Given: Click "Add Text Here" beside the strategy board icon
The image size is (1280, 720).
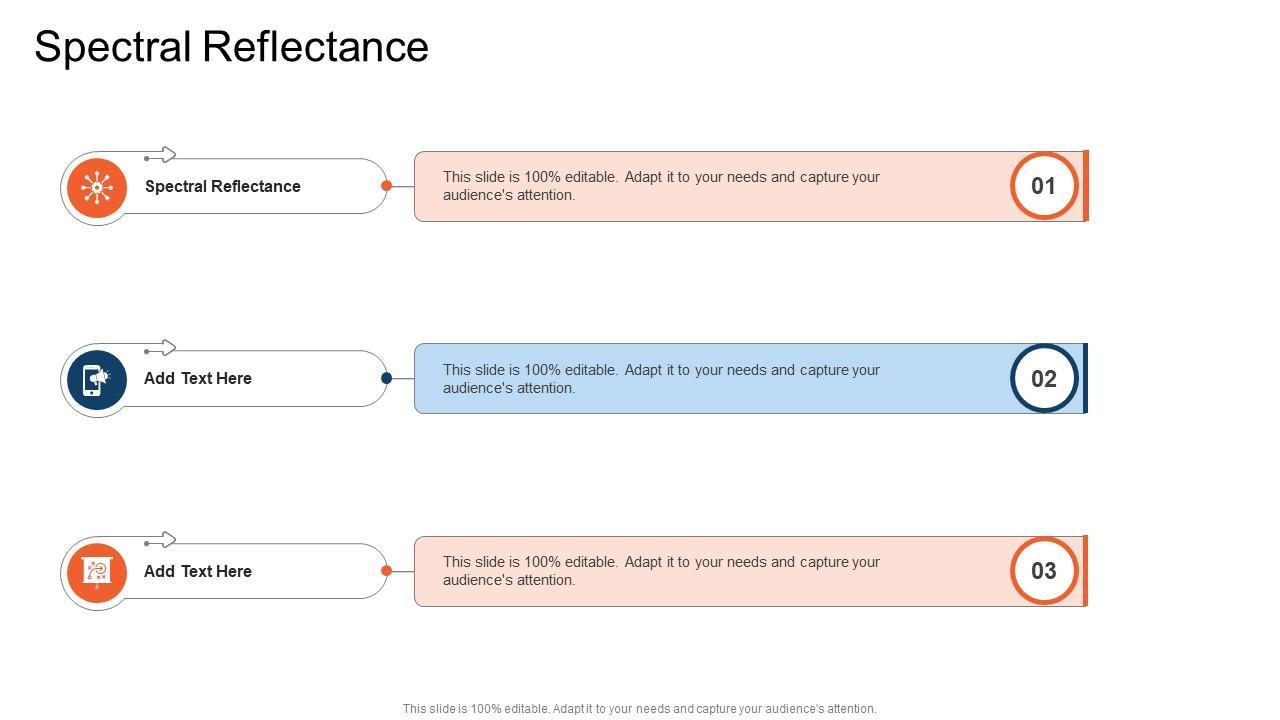Looking at the screenshot, I should coord(198,572).
